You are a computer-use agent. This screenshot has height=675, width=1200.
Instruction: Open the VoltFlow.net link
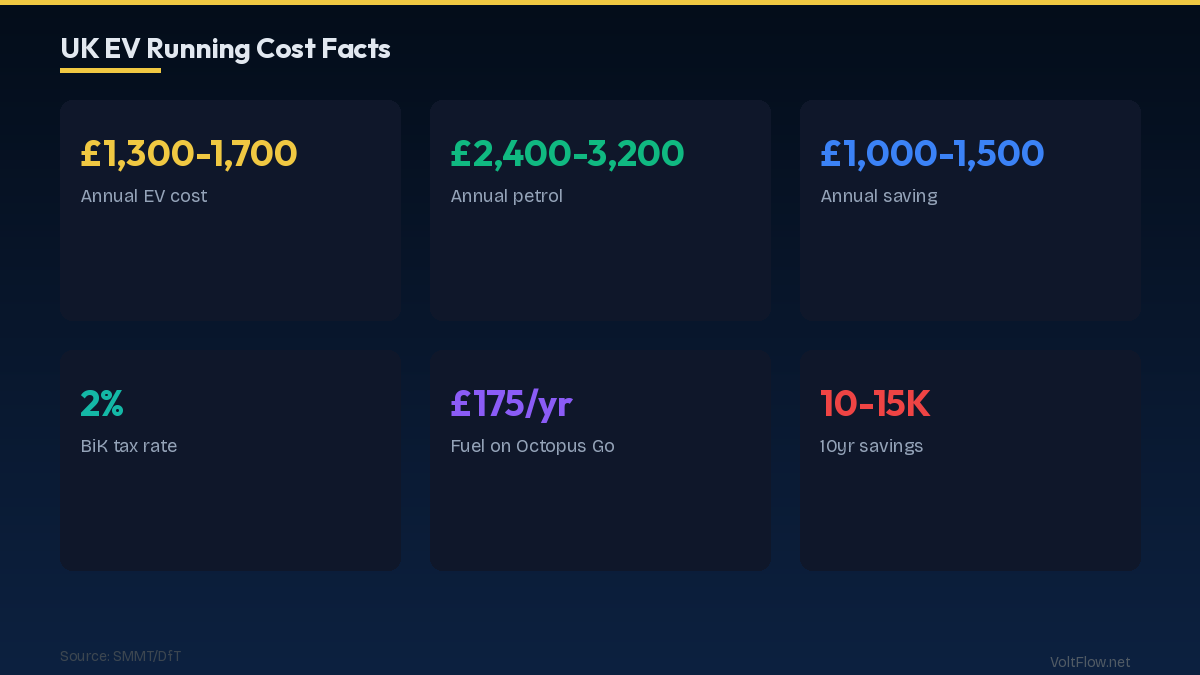(x=1090, y=662)
